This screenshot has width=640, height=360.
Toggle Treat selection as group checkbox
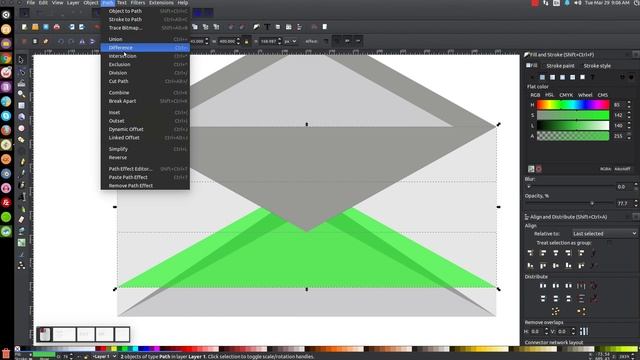609,242
